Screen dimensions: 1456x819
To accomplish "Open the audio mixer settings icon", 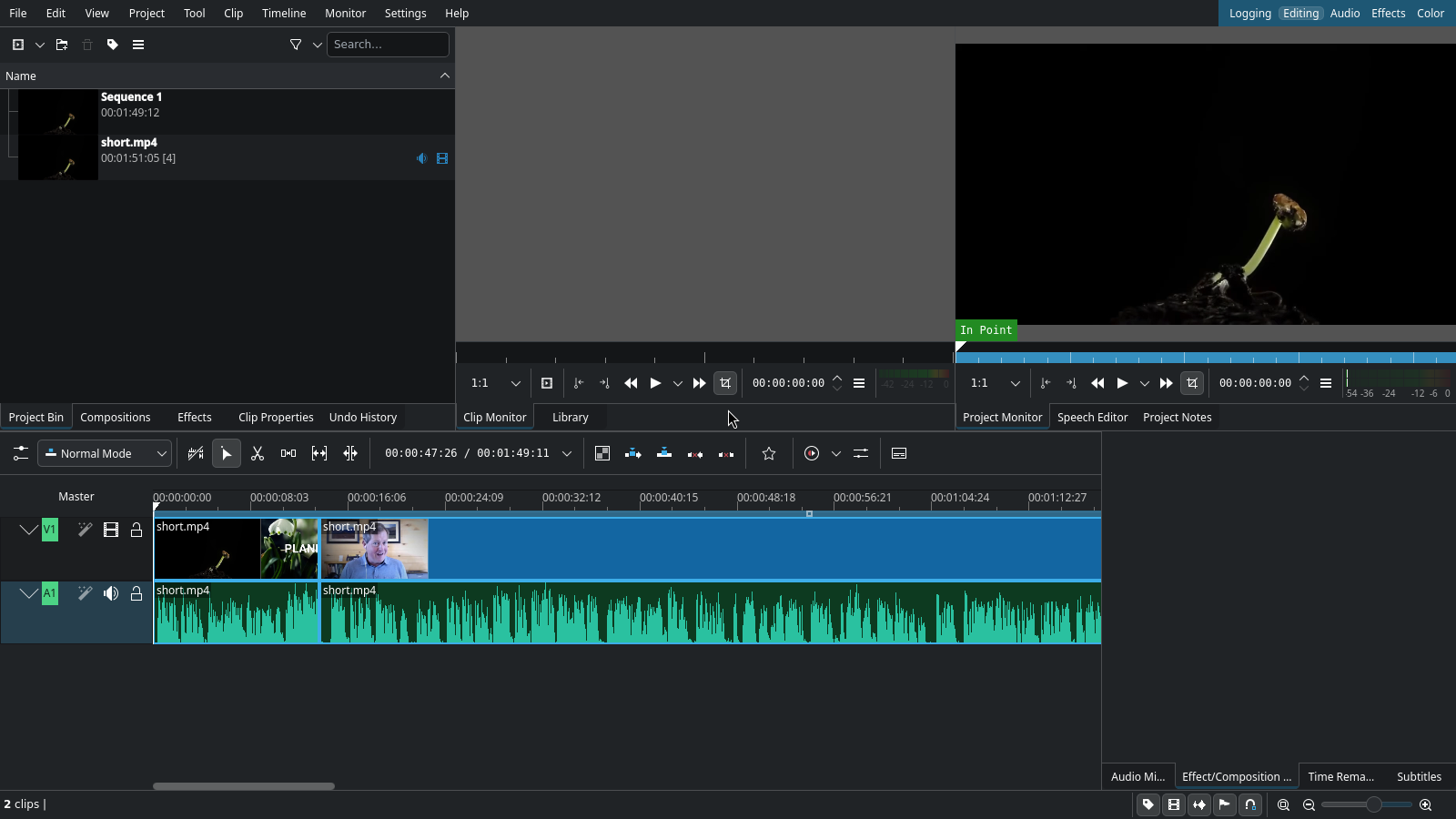I will point(861,453).
